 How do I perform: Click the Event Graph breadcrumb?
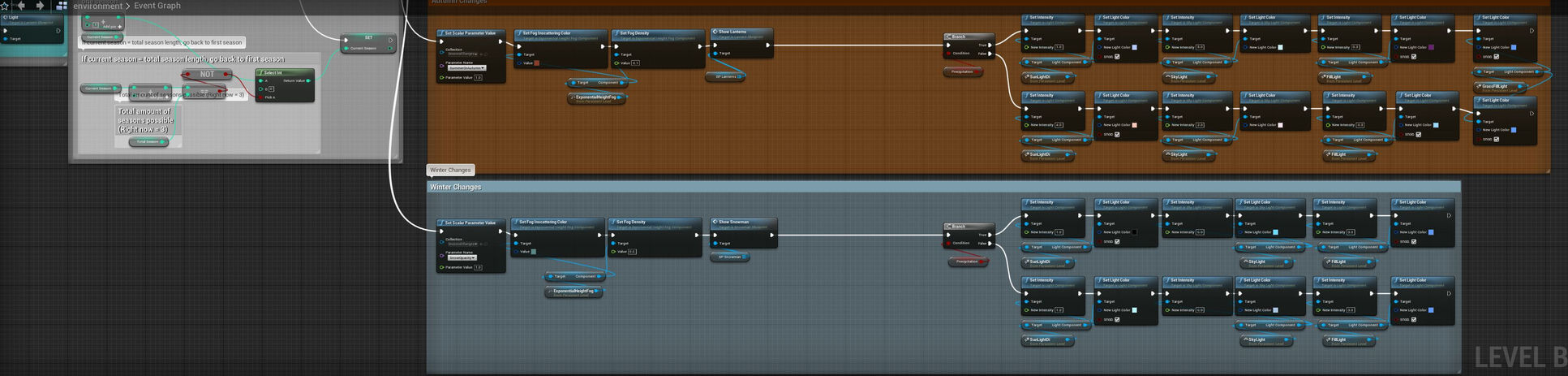[x=157, y=6]
